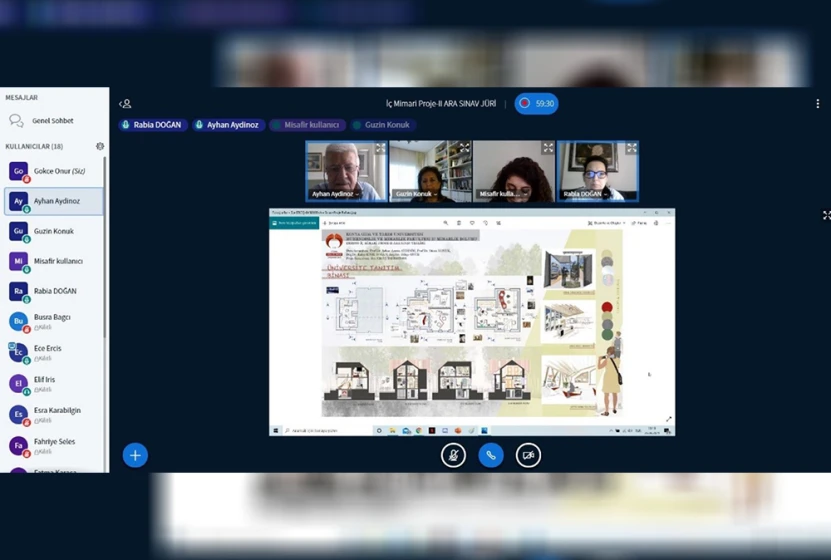Toggle the microphone mute button
Screen dimensions: 831x560
[x=453, y=455]
